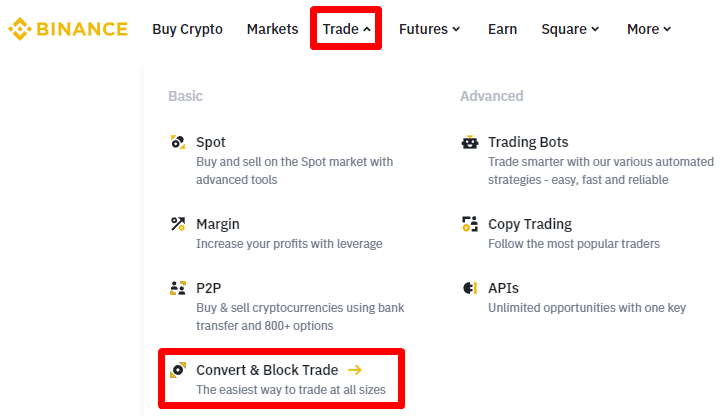Screen dimensions: 728x416
Task: Open P2P bank transfer description
Action: [300, 317]
